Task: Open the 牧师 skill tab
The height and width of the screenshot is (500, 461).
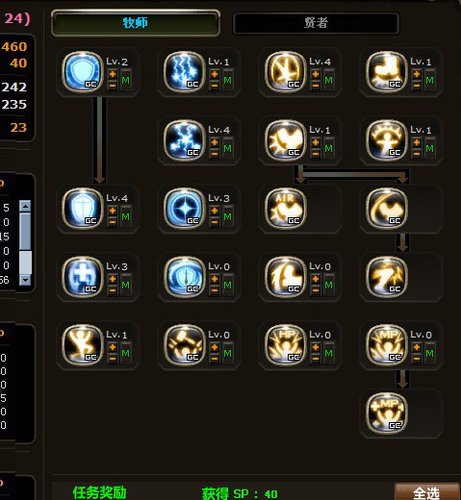Action: [x=135, y=23]
